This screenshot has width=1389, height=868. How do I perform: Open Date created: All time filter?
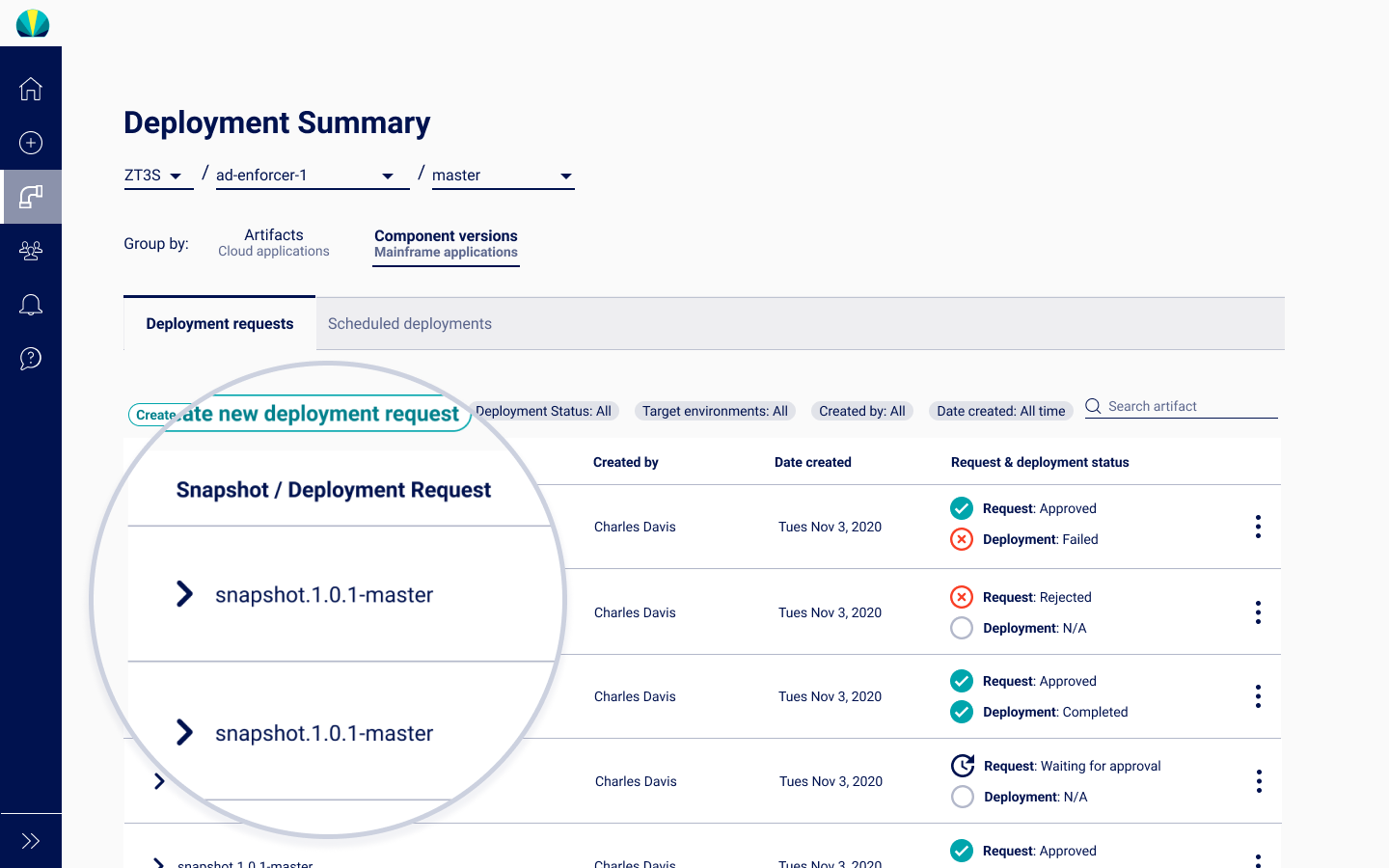tap(1001, 411)
